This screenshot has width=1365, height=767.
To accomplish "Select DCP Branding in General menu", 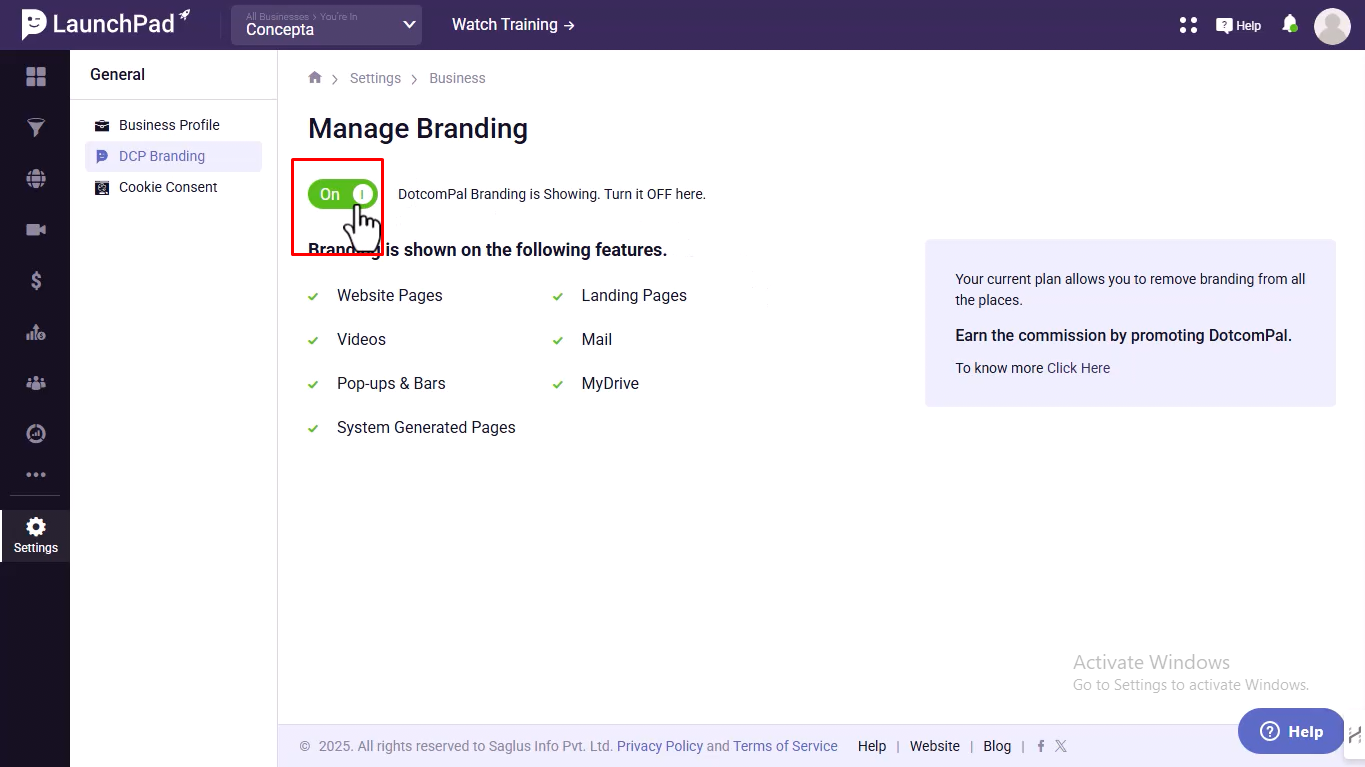I will [x=173, y=156].
